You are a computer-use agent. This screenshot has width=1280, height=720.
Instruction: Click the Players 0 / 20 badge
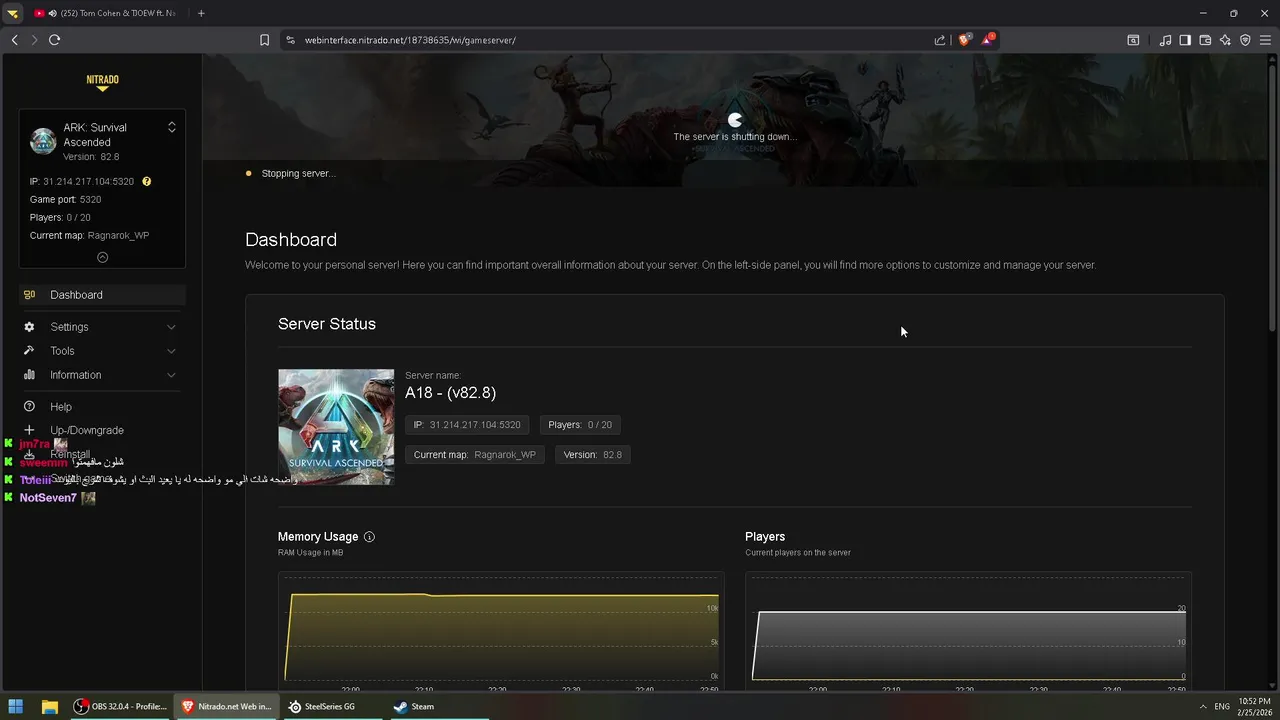[x=580, y=425]
